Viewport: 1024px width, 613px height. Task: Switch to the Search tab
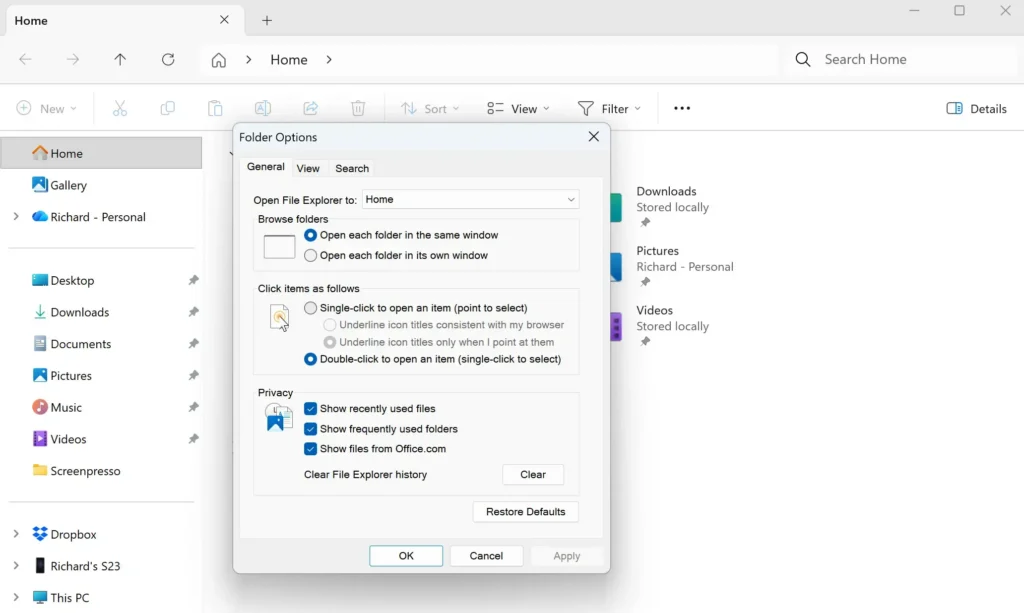[x=352, y=168]
